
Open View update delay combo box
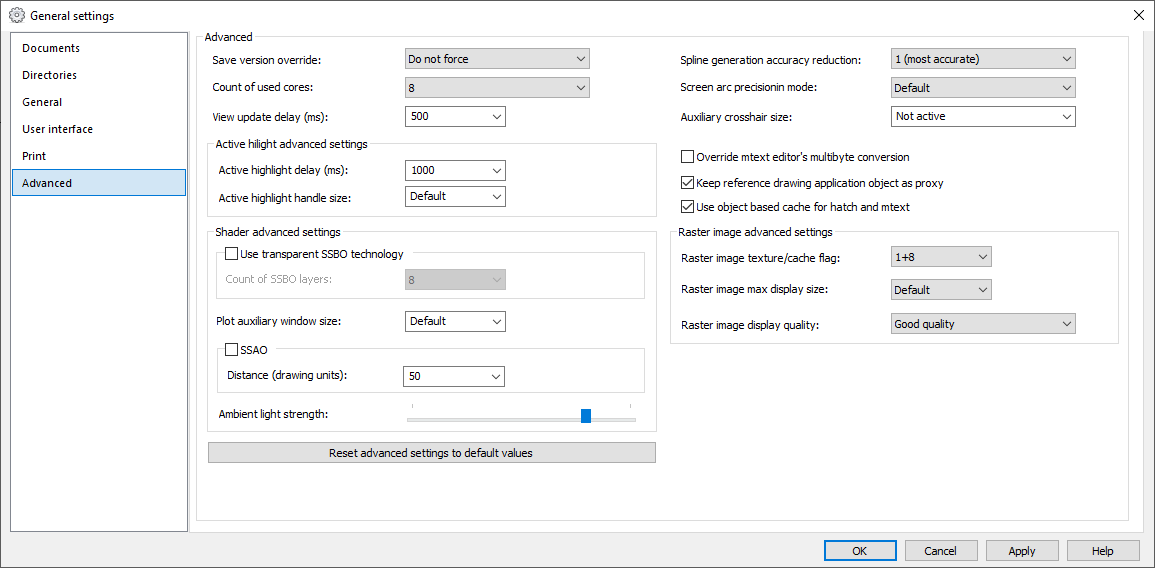pyautogui.click(x=455, y=116)
